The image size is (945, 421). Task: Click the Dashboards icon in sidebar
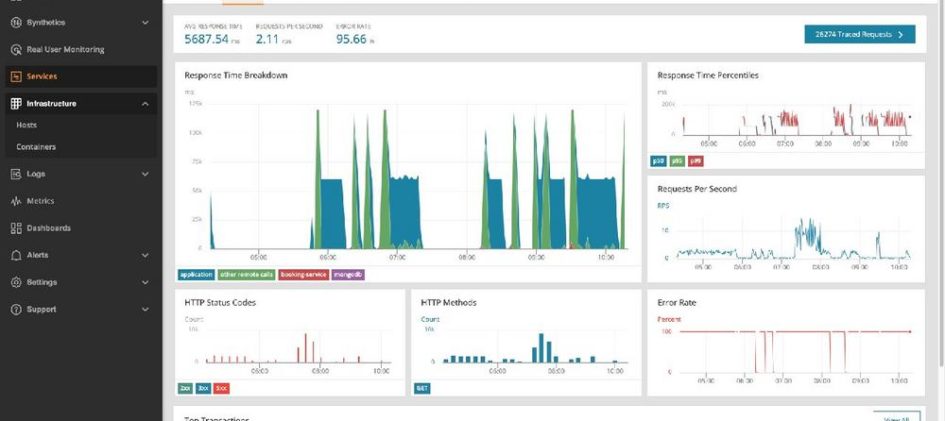tap(16, 228)
